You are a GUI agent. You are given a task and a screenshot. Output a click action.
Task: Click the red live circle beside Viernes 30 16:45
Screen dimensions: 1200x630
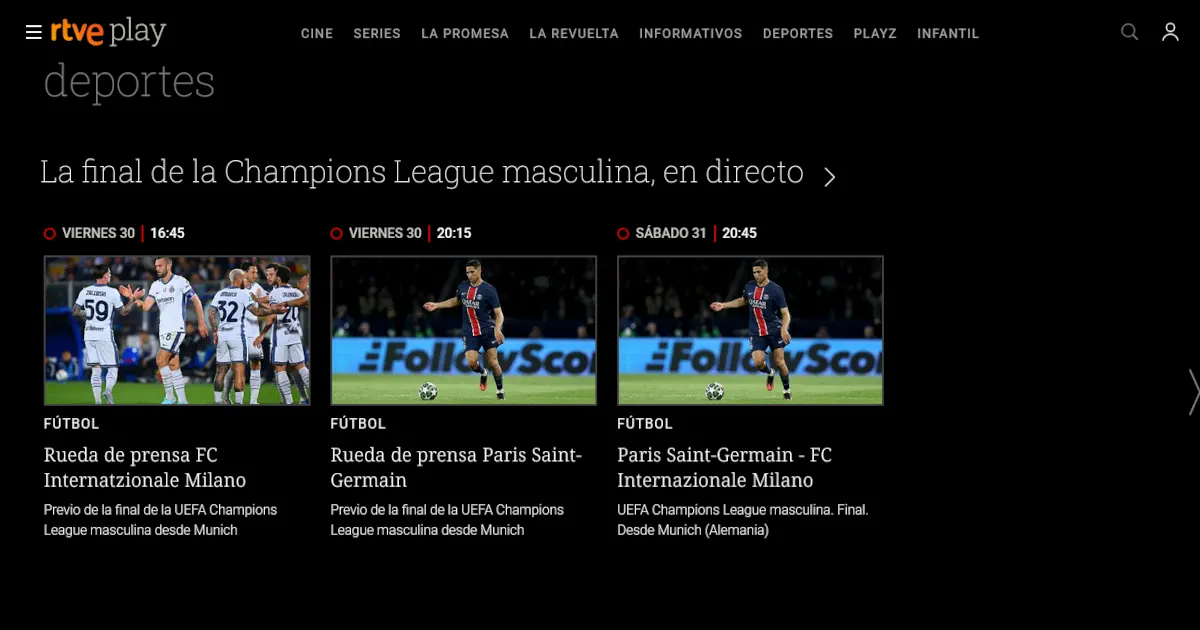[x=50, y=233]
